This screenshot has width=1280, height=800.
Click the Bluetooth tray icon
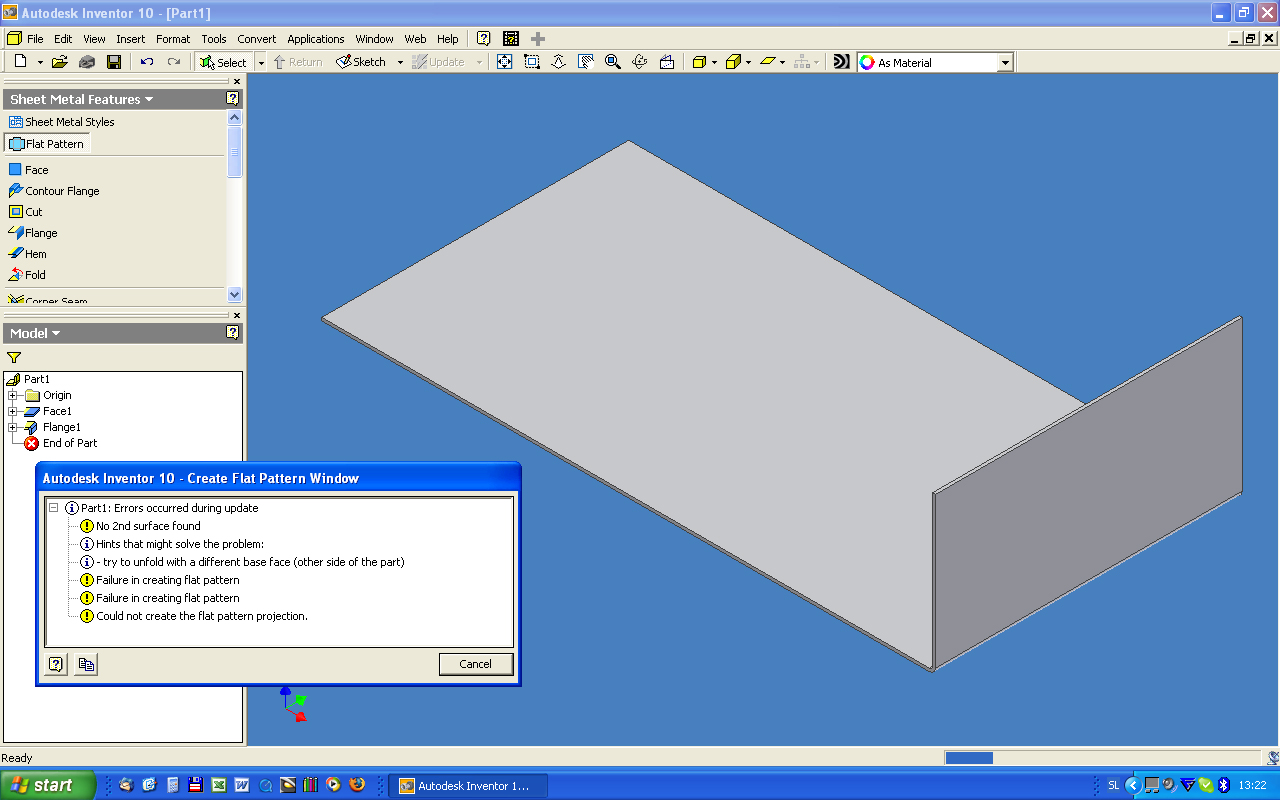[x=1223, y=785]
